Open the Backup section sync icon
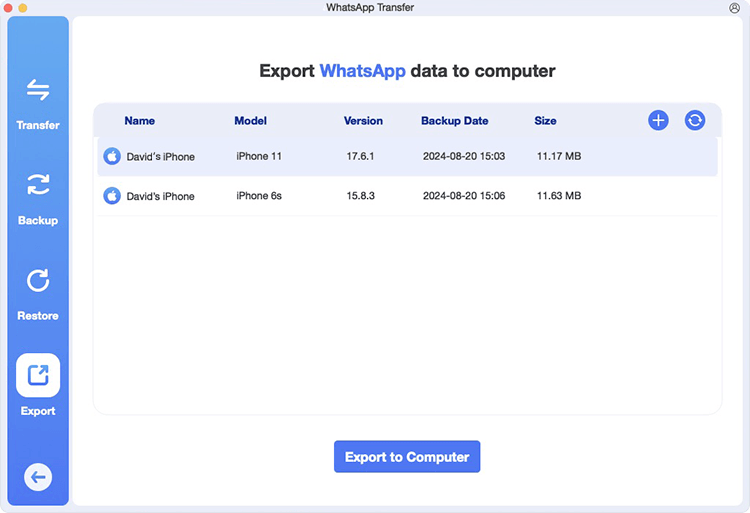 [38, 185]
